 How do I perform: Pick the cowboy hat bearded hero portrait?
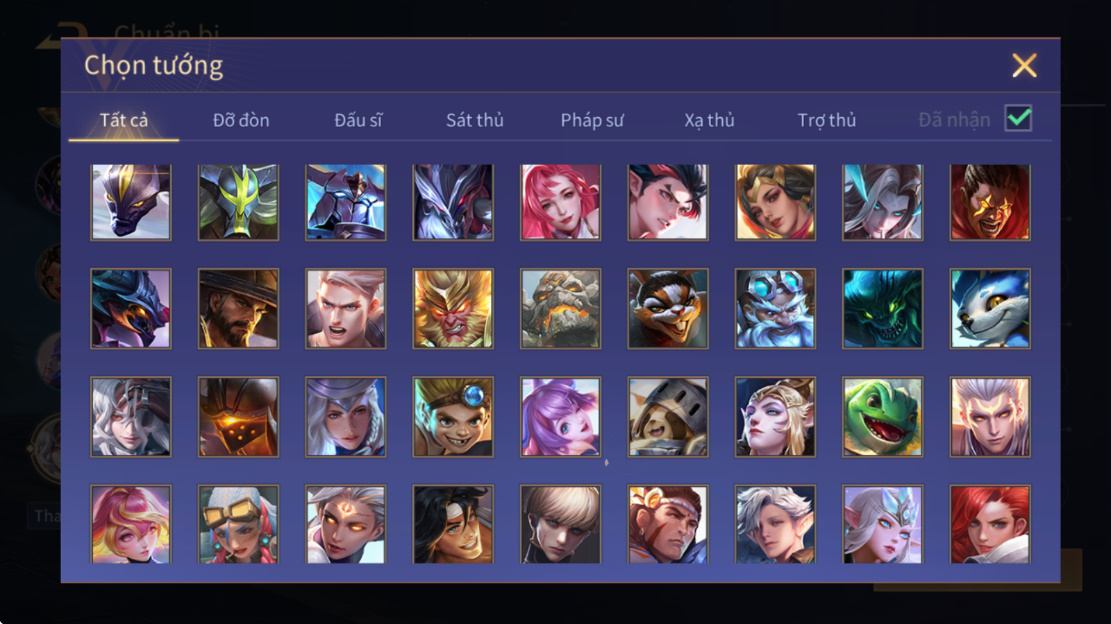coord(238,309)
